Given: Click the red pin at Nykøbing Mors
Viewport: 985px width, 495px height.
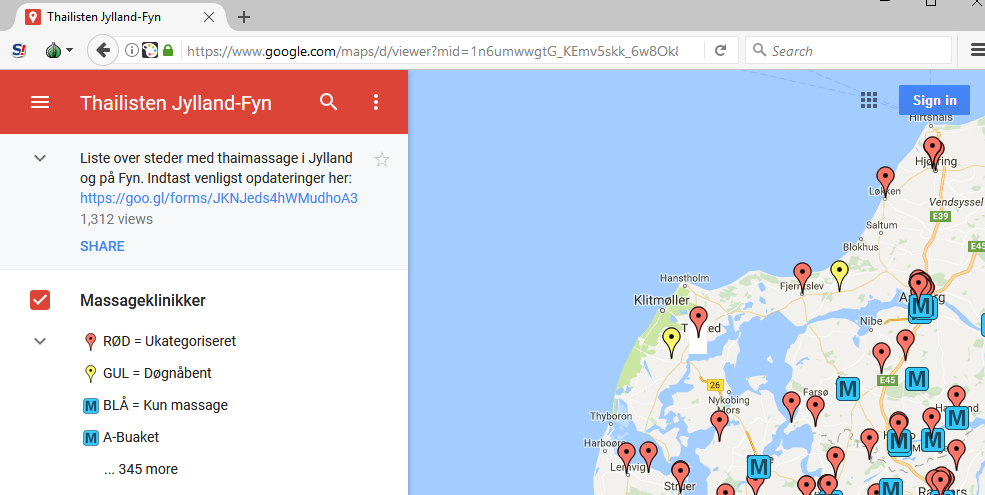Looking at the screenshot, I should (719, 423).
